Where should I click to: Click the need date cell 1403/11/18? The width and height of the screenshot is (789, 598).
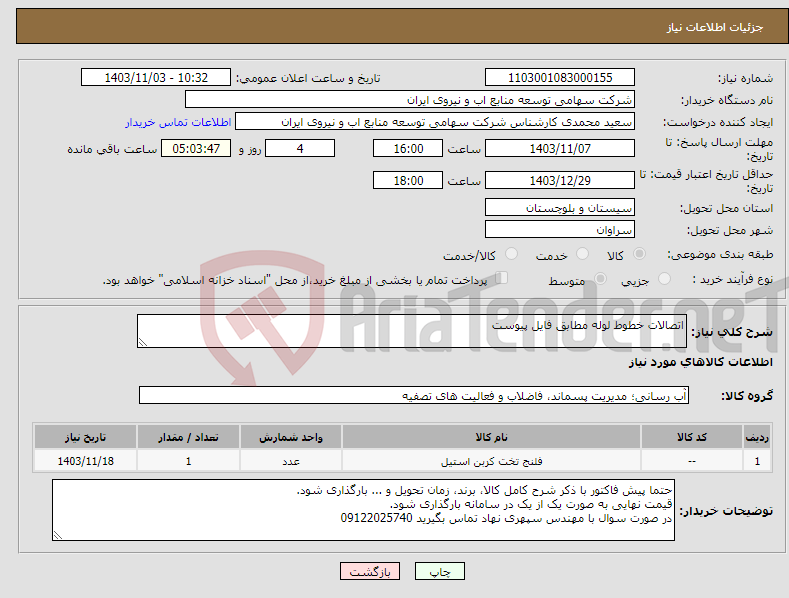pos(86,461)
